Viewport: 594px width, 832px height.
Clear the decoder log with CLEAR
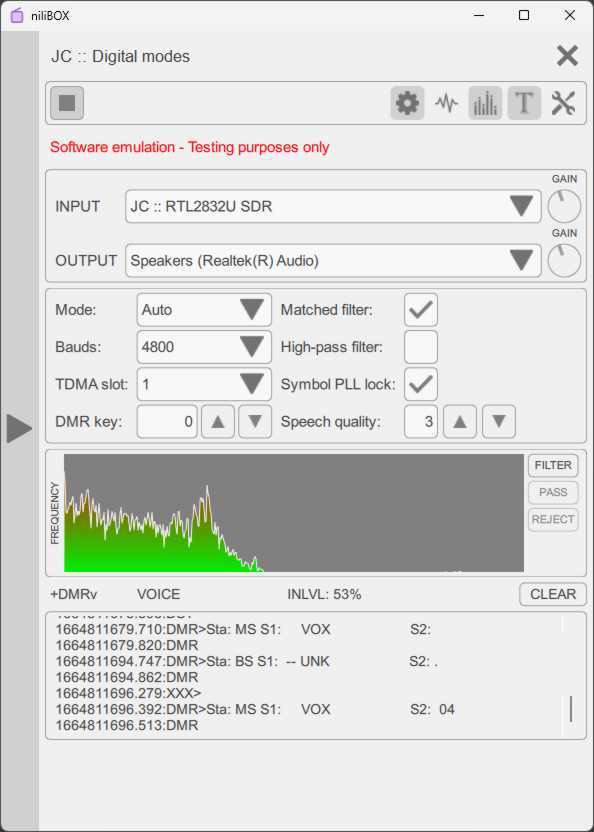(x=553, y=594)
